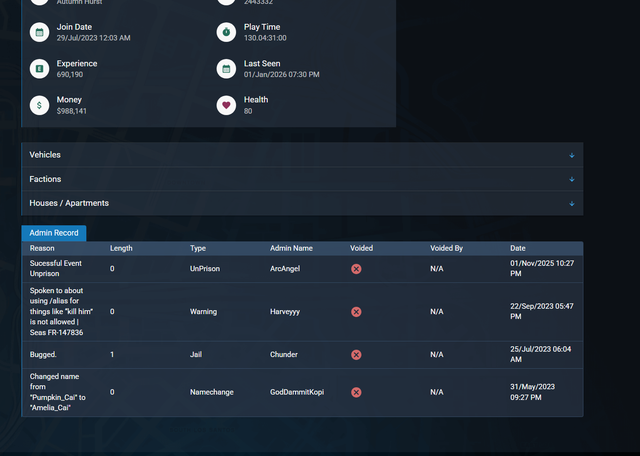Click 'N/A' voided-by in Chunder row
This screenshot has height=456, width=640.
click(436, 354)
